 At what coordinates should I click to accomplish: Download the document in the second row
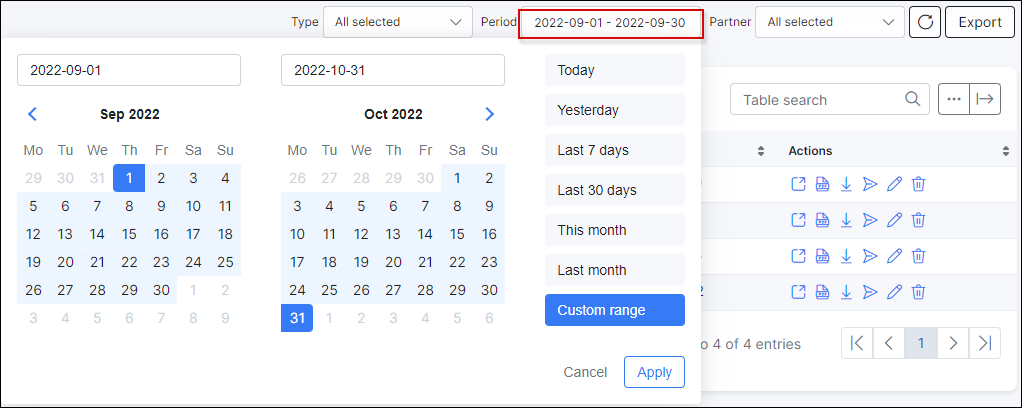pos(846,220)
